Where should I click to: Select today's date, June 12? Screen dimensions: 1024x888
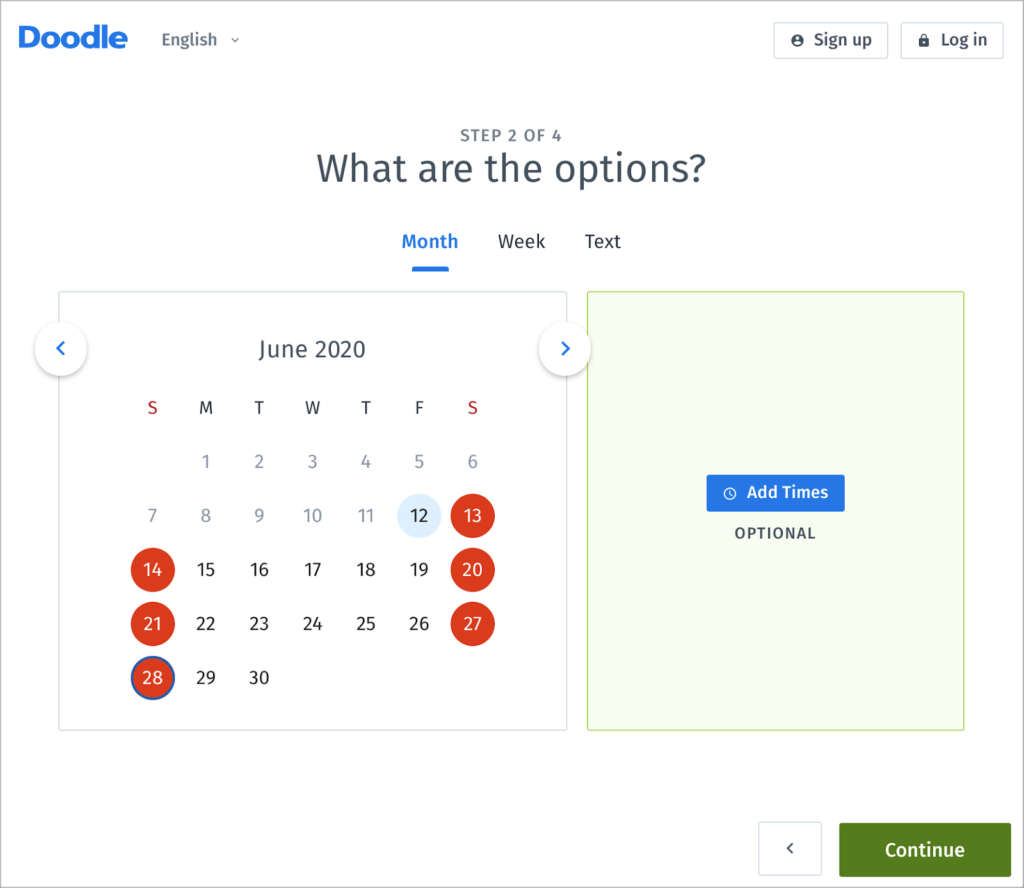[x=419, y=516]
